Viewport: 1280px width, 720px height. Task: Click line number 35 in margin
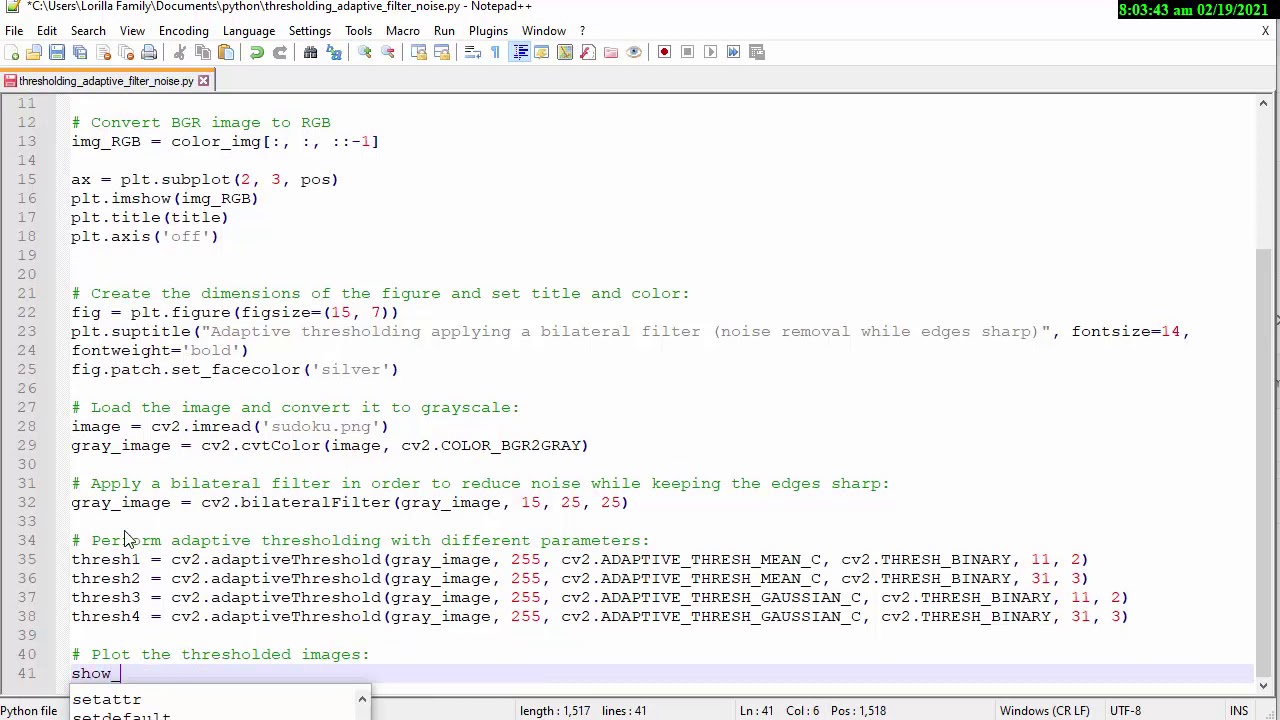pyautogui.click(x=26, y=559)
